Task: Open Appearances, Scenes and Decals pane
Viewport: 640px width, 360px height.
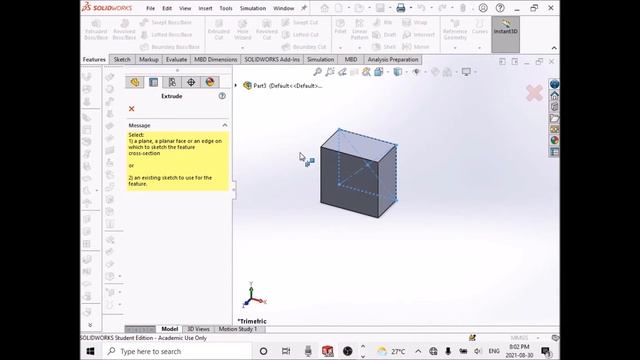Action: coord(554,140)
